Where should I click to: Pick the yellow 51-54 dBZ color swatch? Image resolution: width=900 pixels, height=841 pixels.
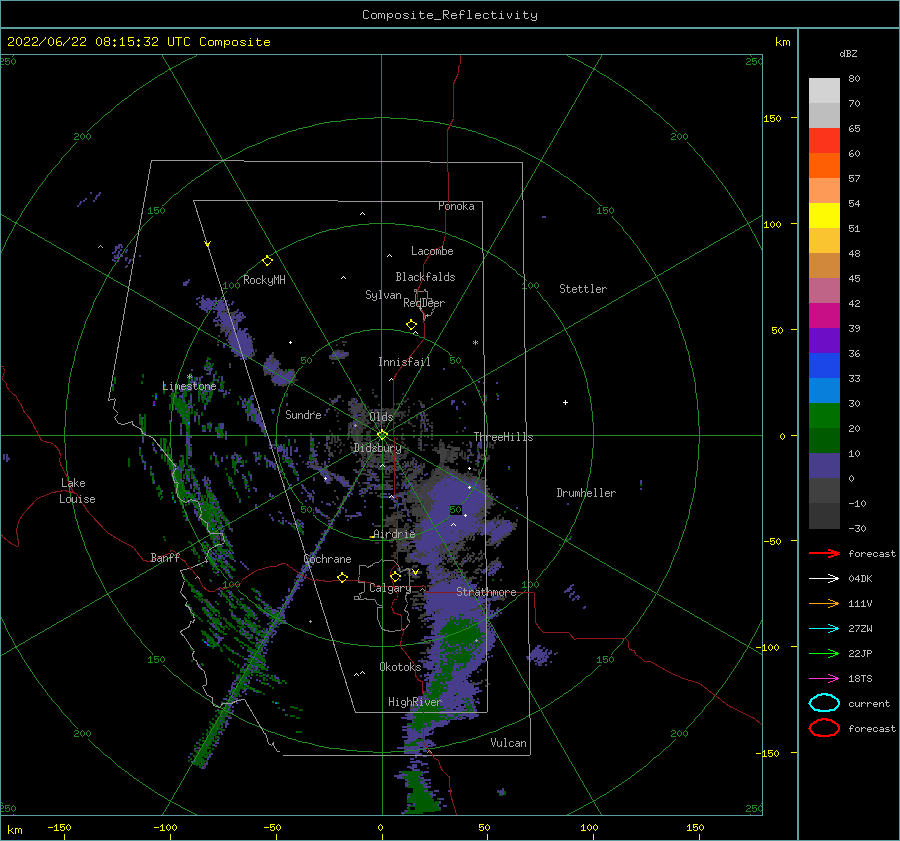[x=824, y=216]
